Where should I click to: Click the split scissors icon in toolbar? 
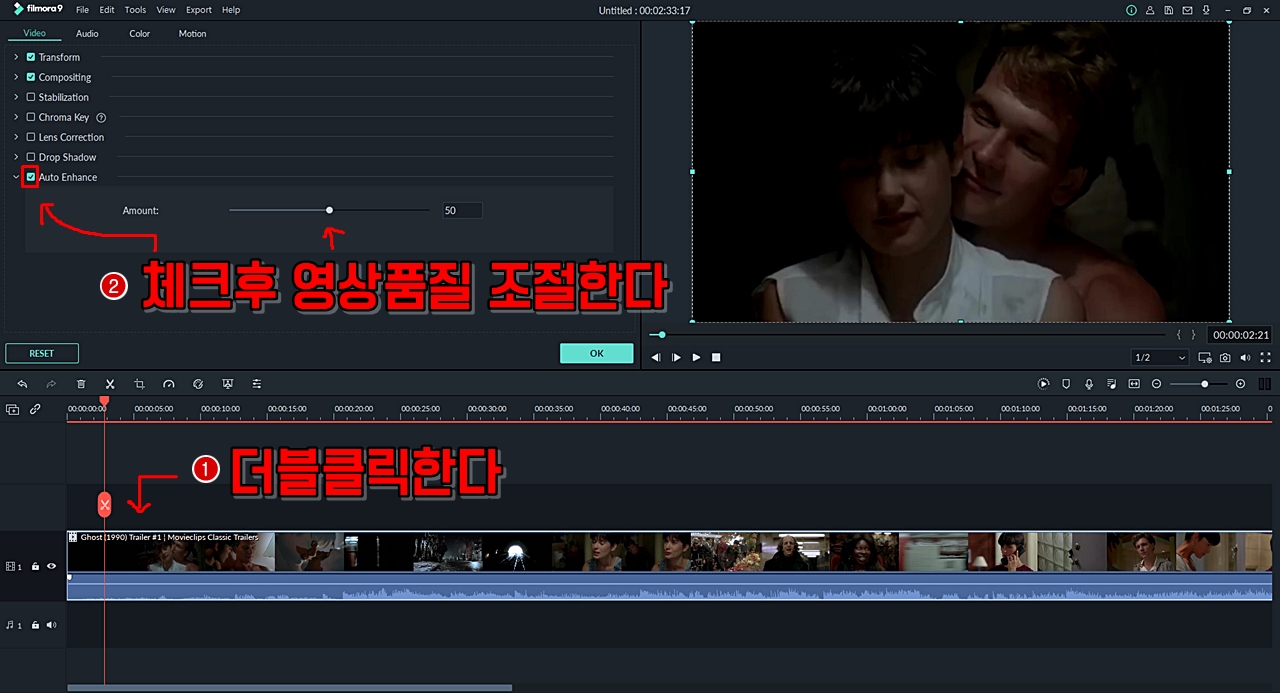[x=110, y=384]
